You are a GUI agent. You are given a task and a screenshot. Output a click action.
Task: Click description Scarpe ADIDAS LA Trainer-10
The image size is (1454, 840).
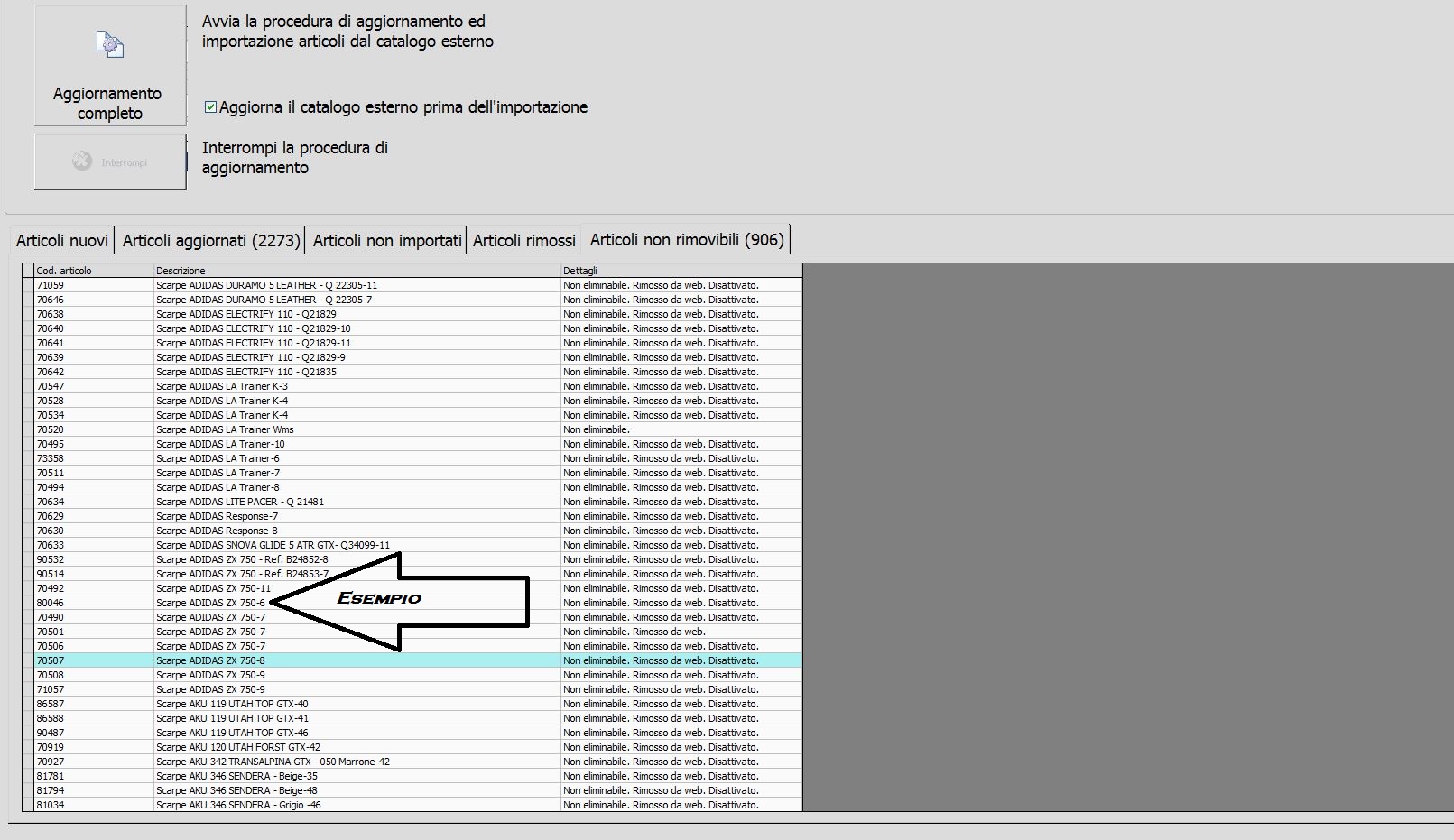tap(220, 444)
